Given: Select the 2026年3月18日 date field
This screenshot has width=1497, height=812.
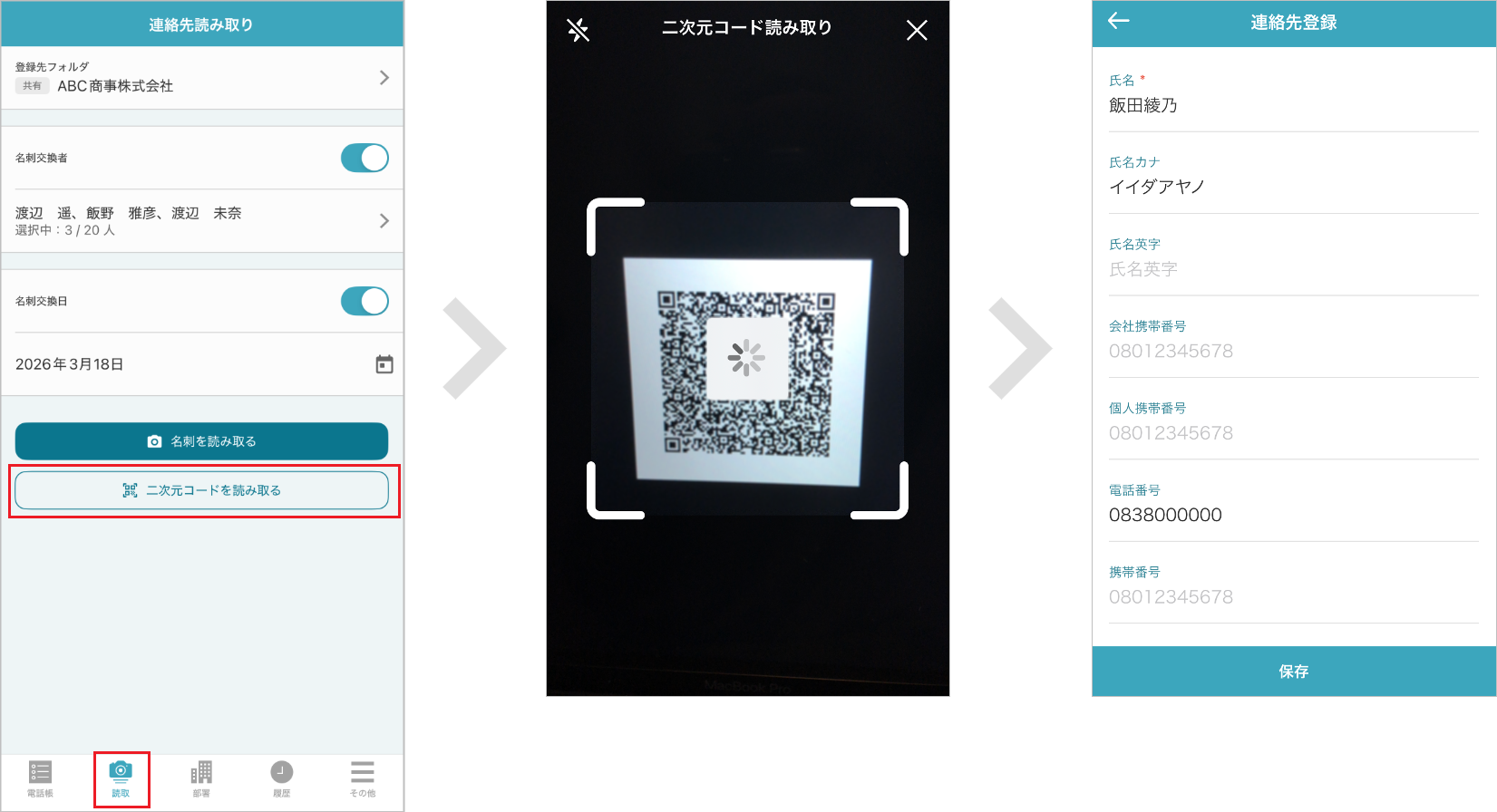Looking at the screenshot, I should [x=181, y=364].
